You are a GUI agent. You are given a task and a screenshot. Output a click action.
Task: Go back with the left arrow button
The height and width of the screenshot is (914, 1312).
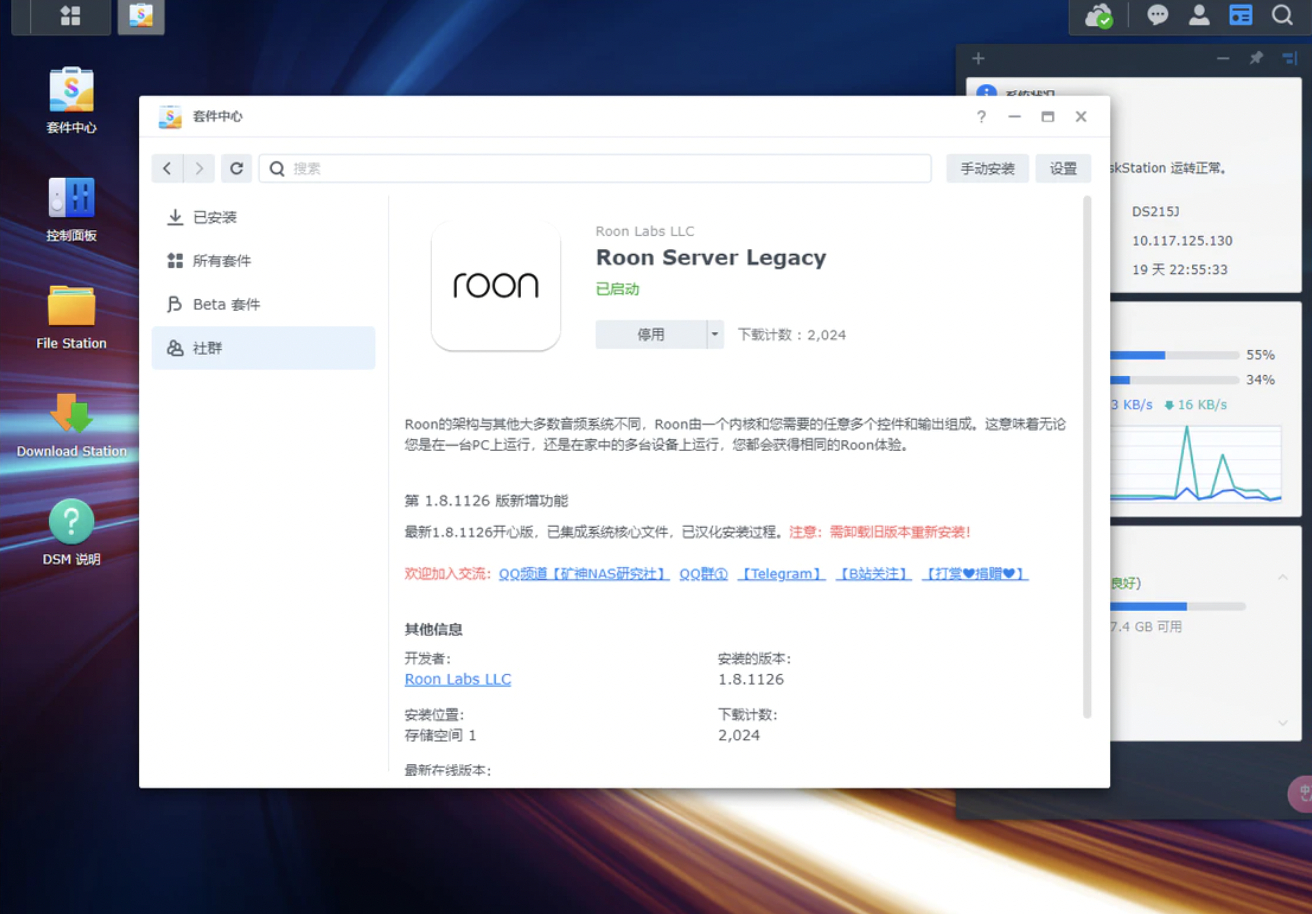pos(167,169)
